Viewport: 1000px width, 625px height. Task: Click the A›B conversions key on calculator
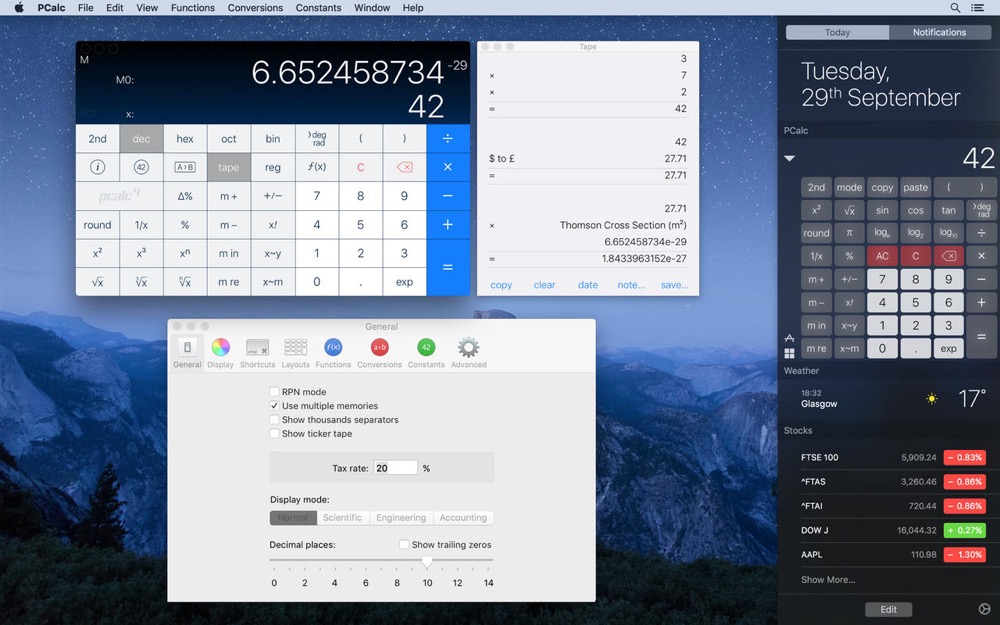185,167
